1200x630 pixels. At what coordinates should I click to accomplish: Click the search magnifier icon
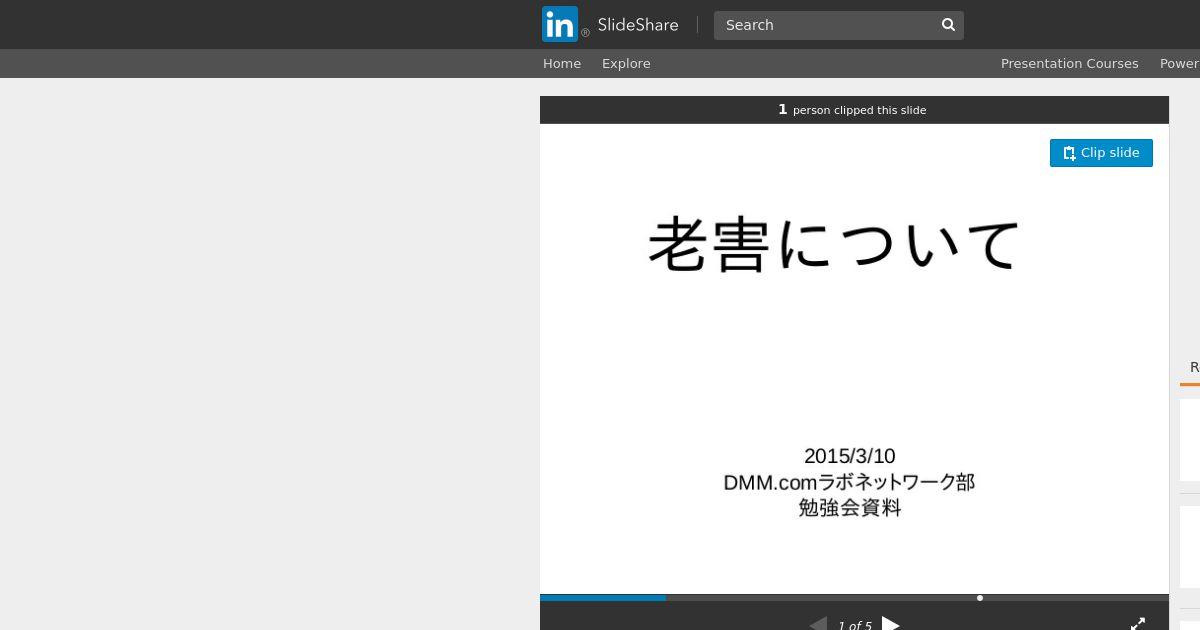point(948,25)
